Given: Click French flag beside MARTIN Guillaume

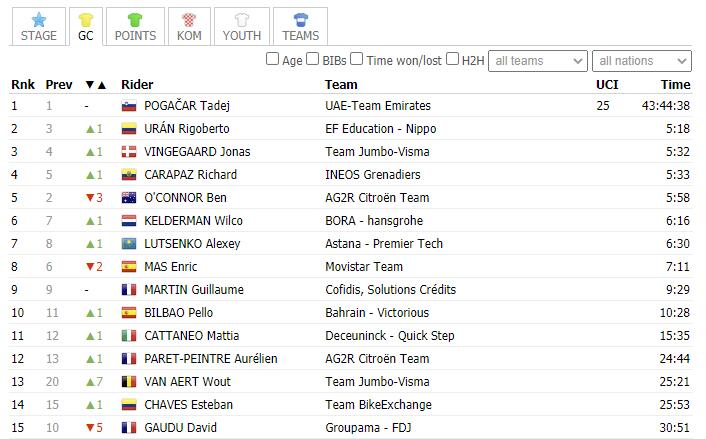Looking at the screenshot, I should coord(129,290).
